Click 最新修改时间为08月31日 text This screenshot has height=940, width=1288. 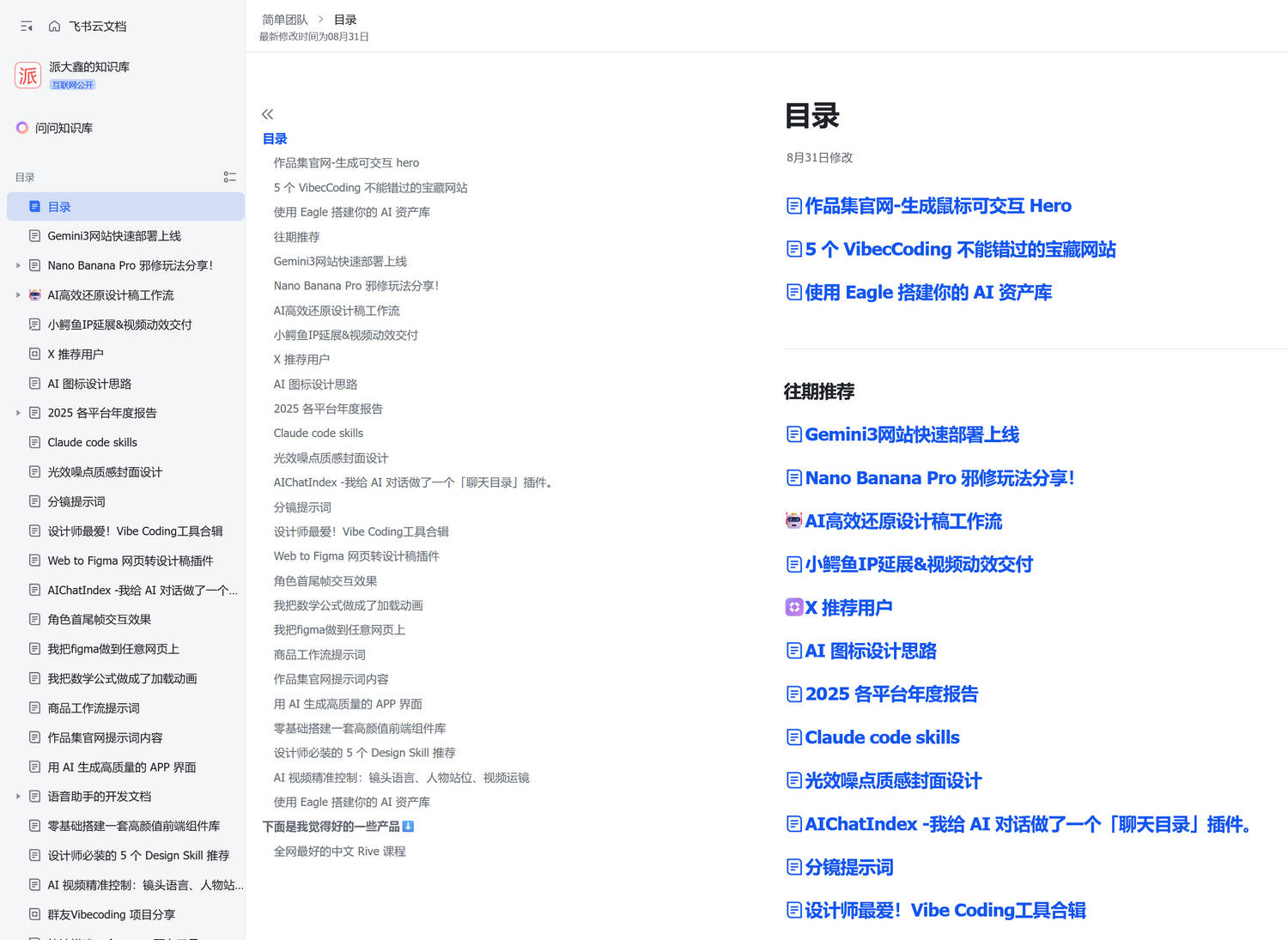click(x=314, y=37)
